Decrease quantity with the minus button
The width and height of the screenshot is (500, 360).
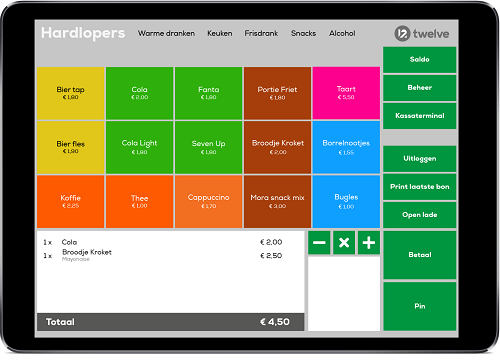[x=319, y=243]
